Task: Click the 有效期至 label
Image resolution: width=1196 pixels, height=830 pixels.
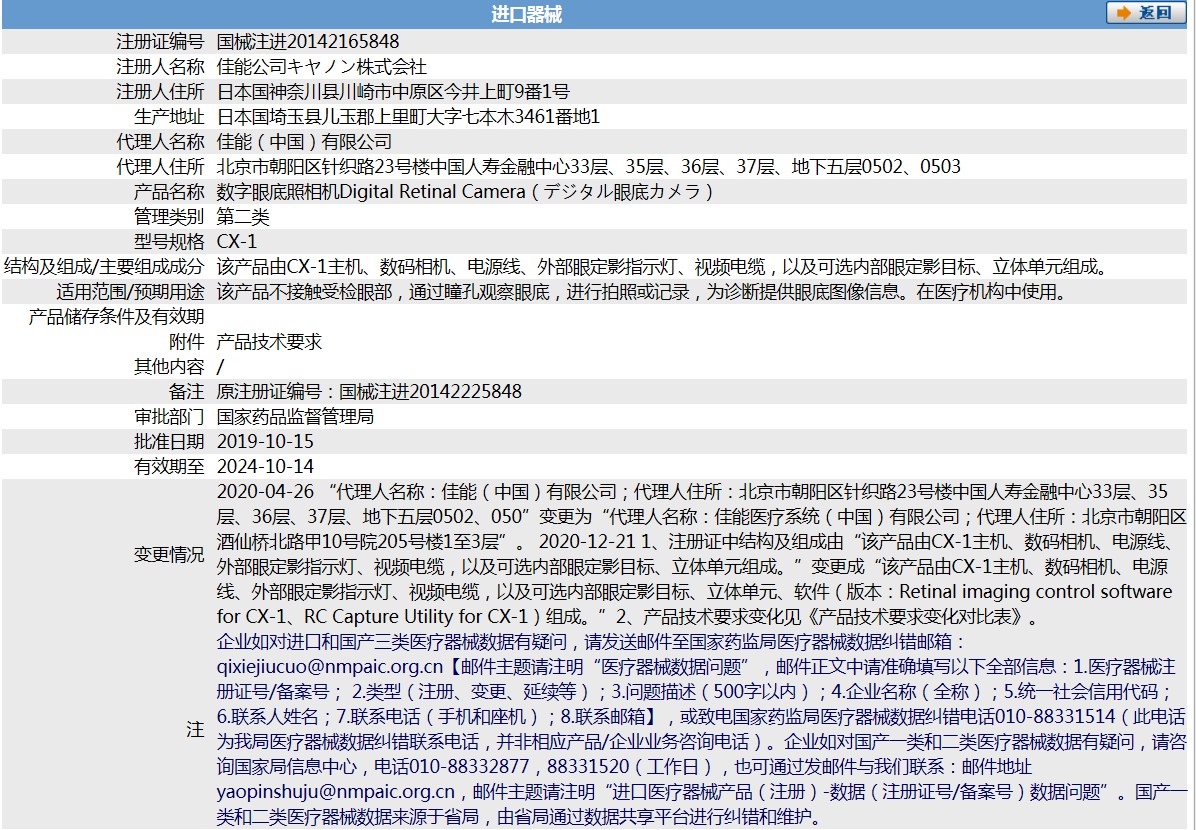Action: (169, 466)
